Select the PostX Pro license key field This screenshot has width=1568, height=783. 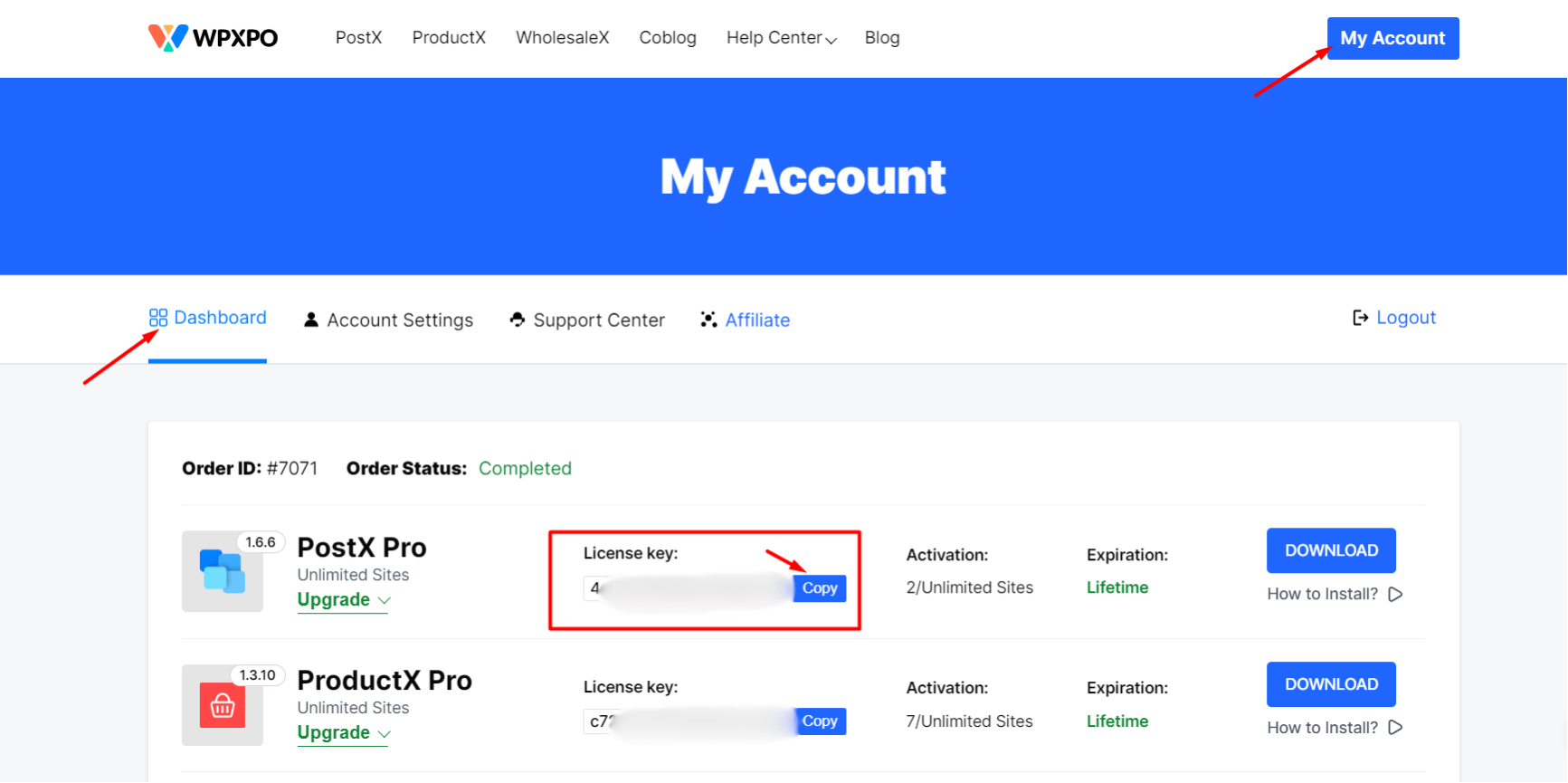coord(688,588)
